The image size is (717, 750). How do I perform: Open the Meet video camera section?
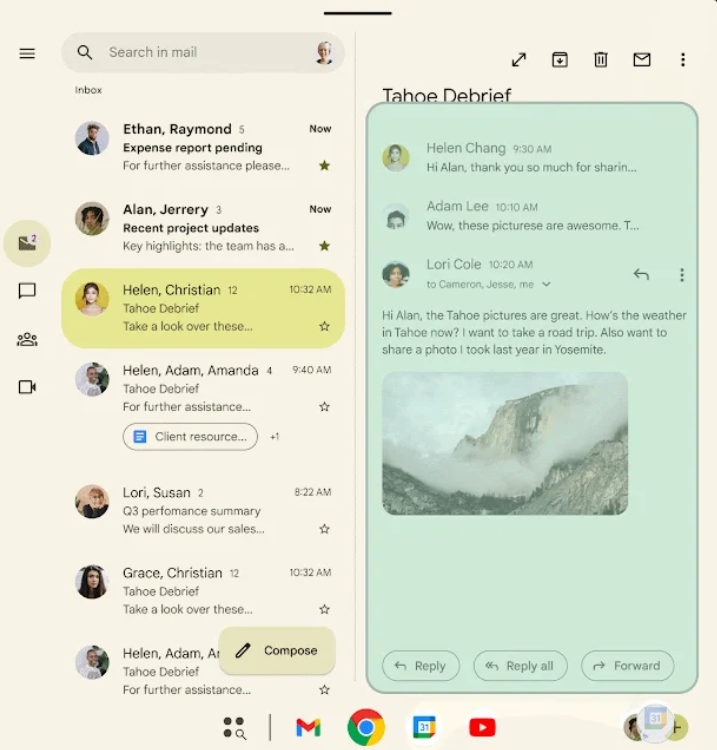coord(27,387)
